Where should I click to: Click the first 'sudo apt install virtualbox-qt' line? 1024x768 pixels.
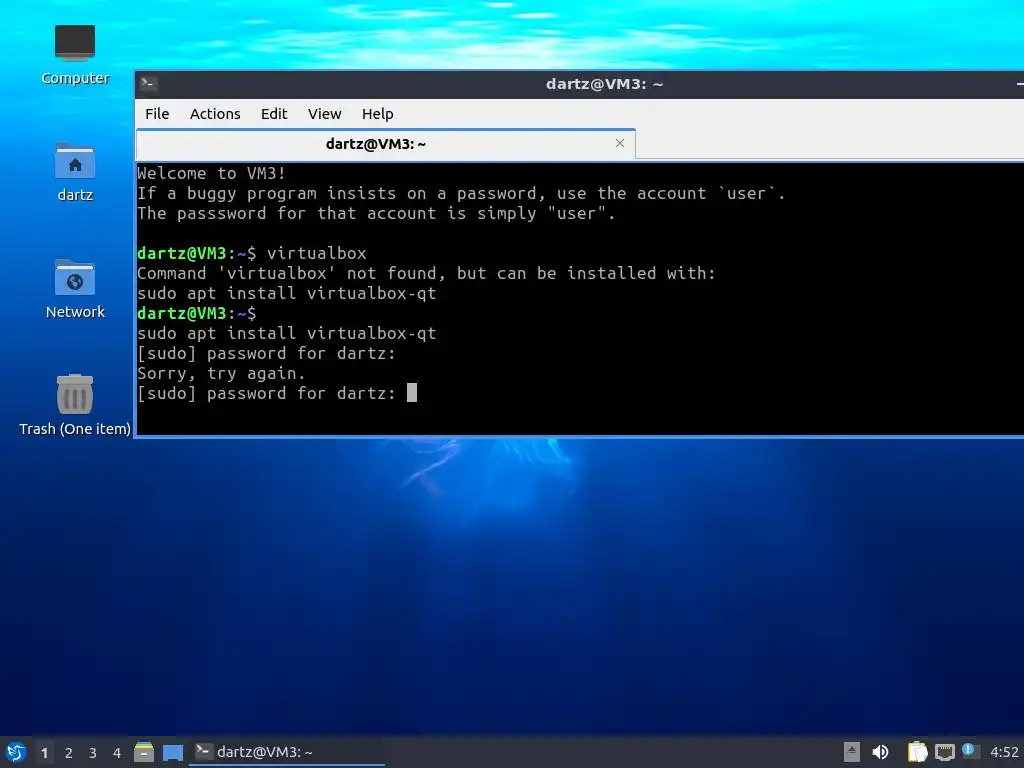(x=286, y=293)
